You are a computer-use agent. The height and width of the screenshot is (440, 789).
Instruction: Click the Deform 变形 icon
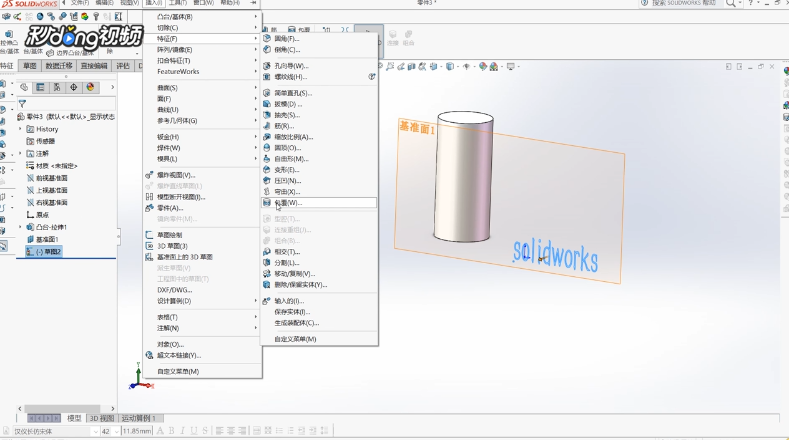click(x=267, y=170)
